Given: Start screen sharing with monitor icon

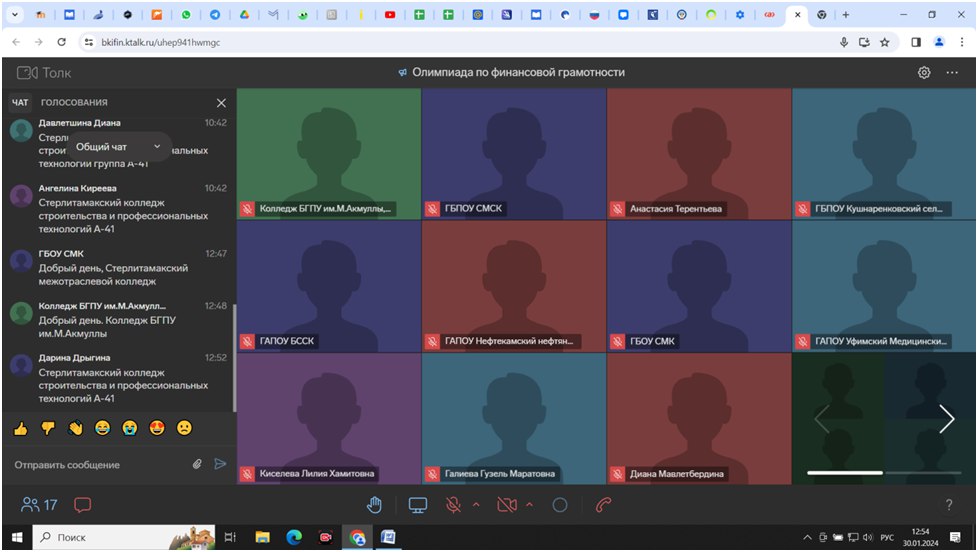Looking at the screenshot, I should click(x=417, y=505).
